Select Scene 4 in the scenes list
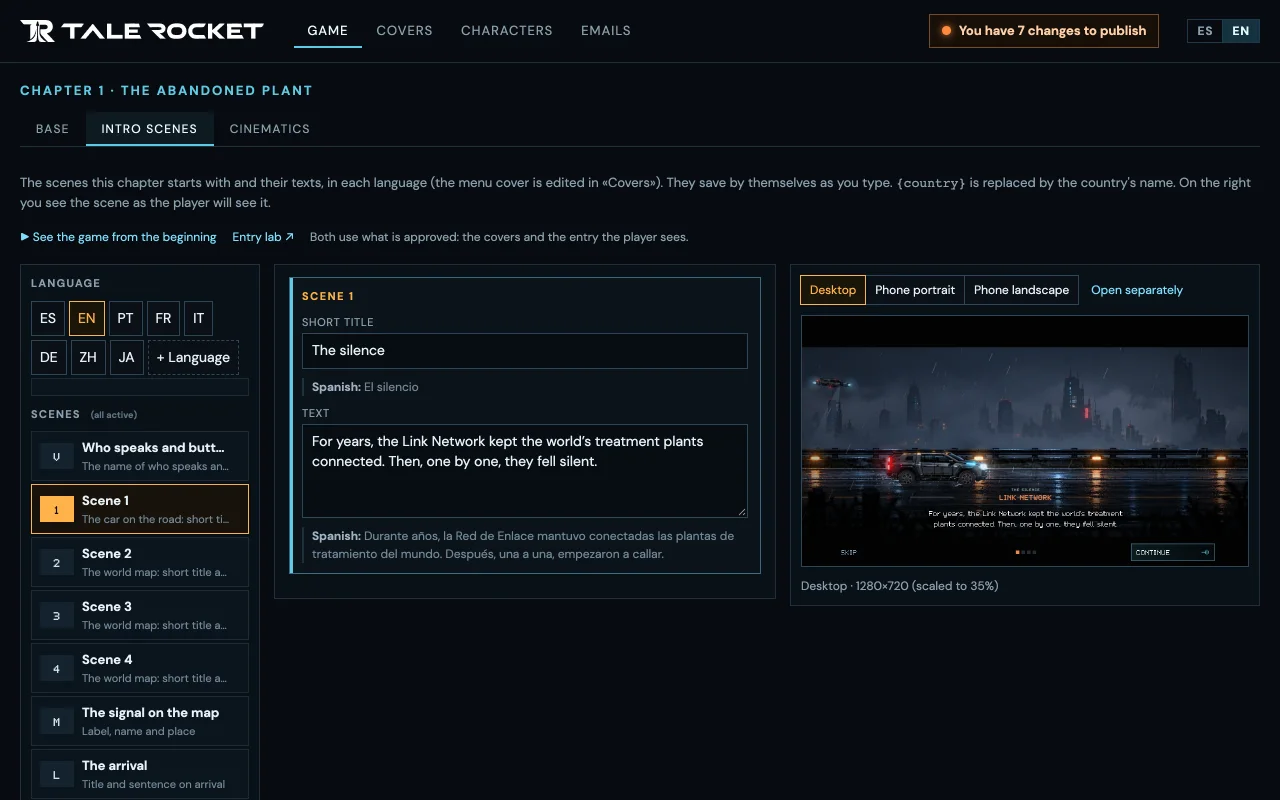 pos(140,668)
